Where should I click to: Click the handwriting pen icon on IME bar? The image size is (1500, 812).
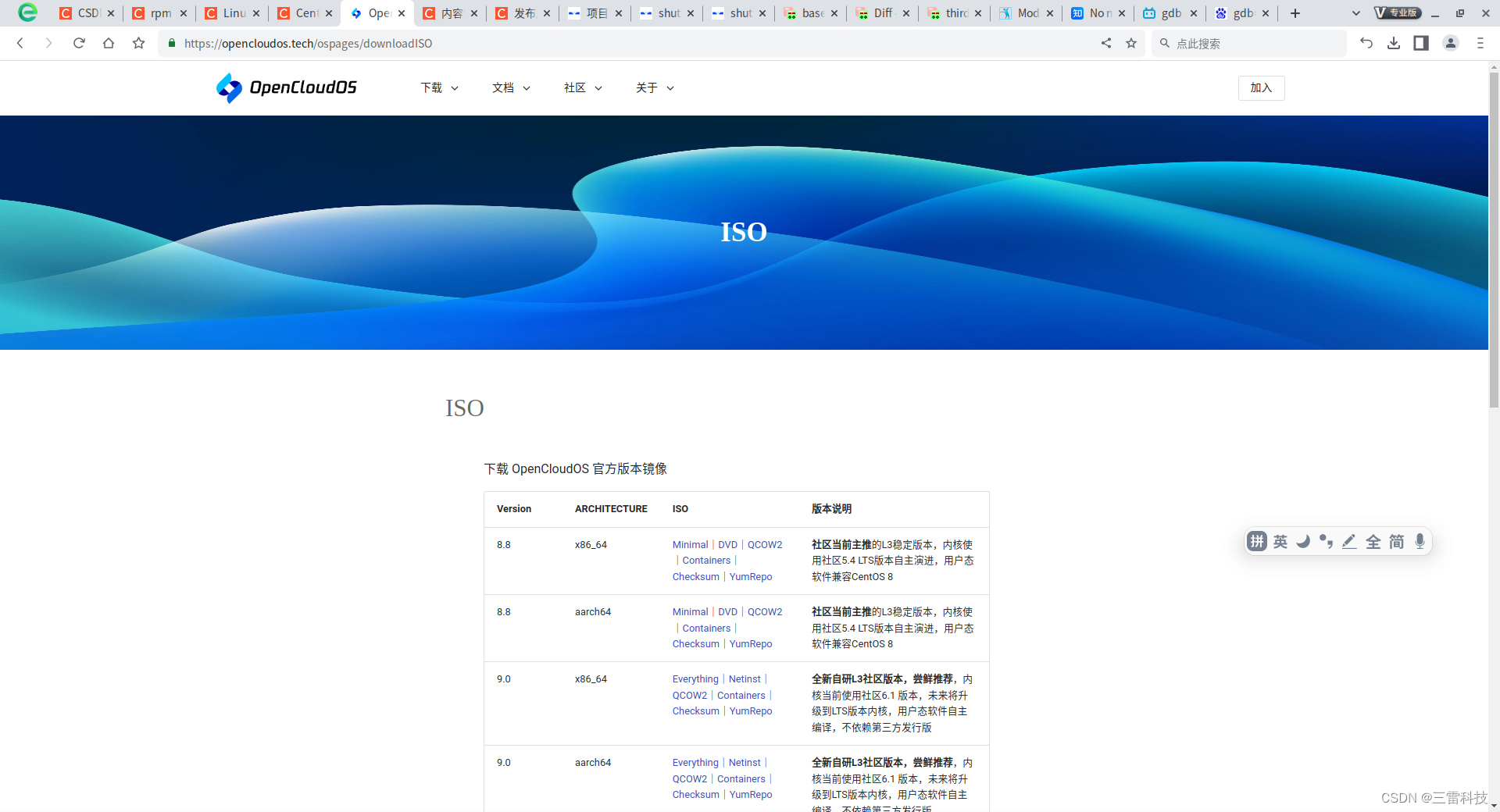point(1349,541)
